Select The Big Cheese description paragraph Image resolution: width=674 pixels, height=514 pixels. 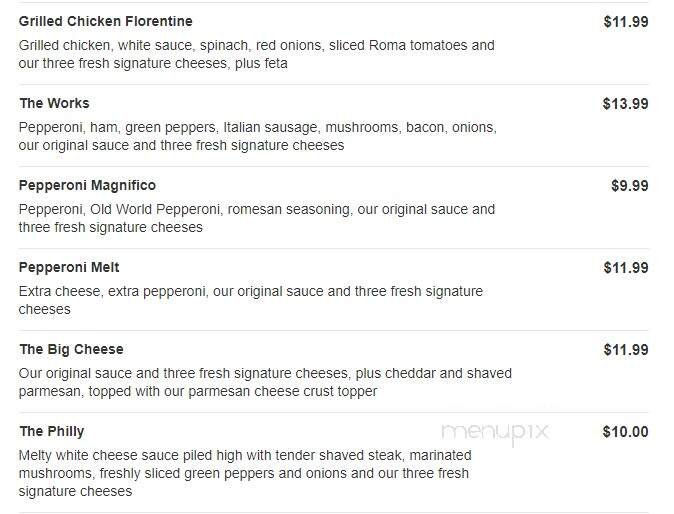[x=265, y=382]
